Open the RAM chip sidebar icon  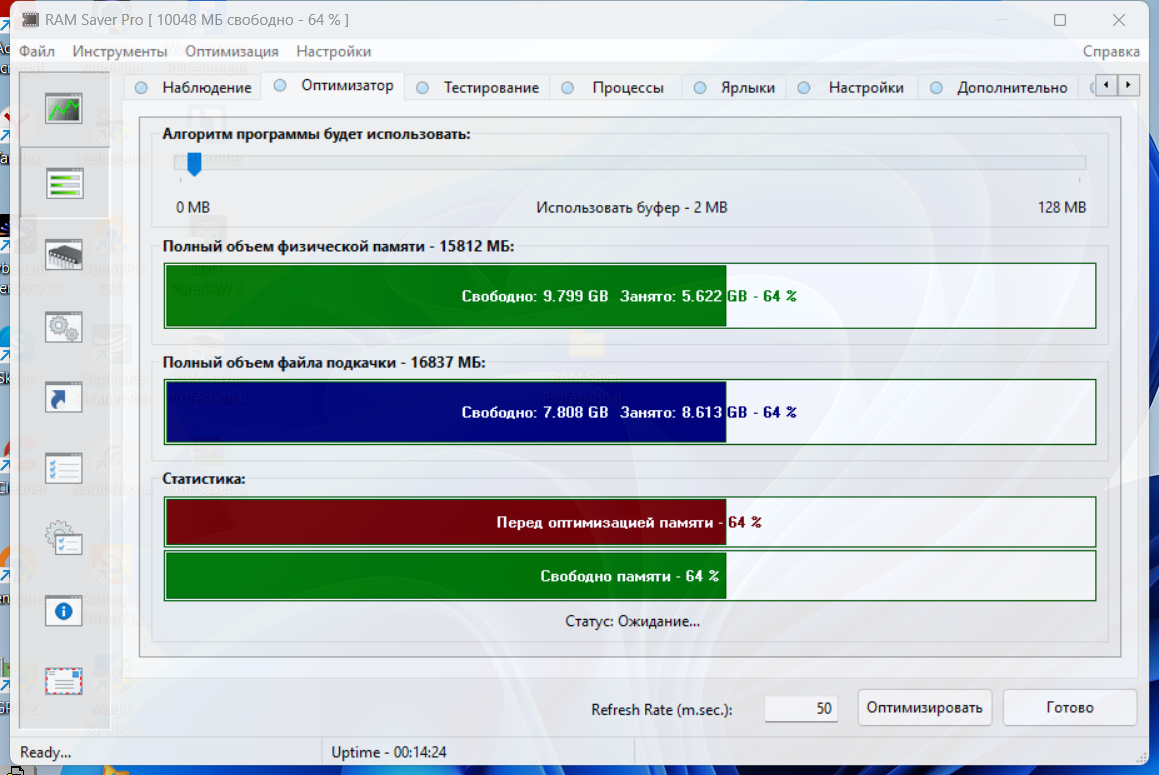tap(64, 255)
